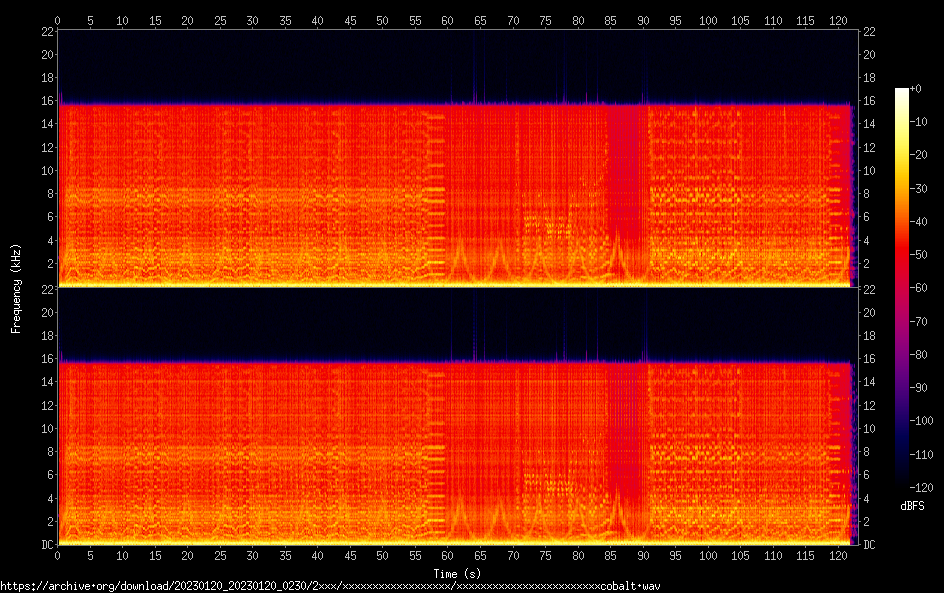Click the 16 kHz tick on the upper channel's left axis
944x593 pixels.
tap(44, 101)
